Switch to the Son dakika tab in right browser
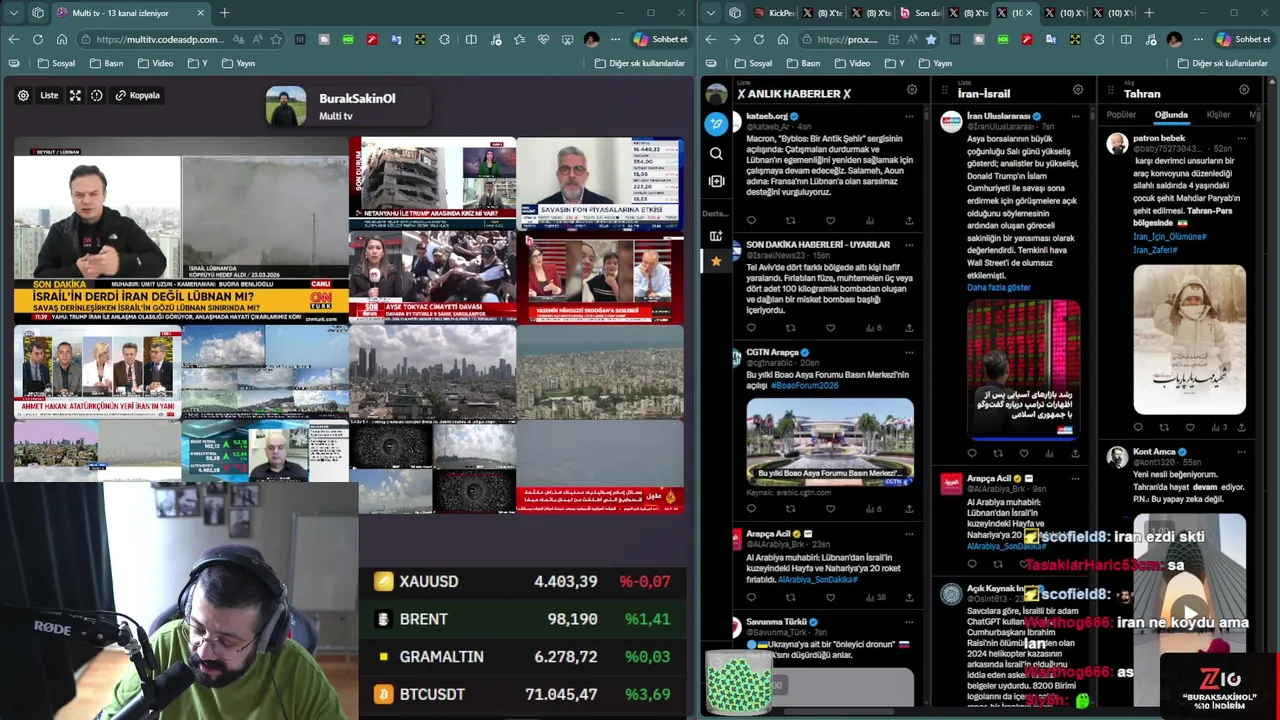This screenshot has width=1280, height=720. pos(921,13)
